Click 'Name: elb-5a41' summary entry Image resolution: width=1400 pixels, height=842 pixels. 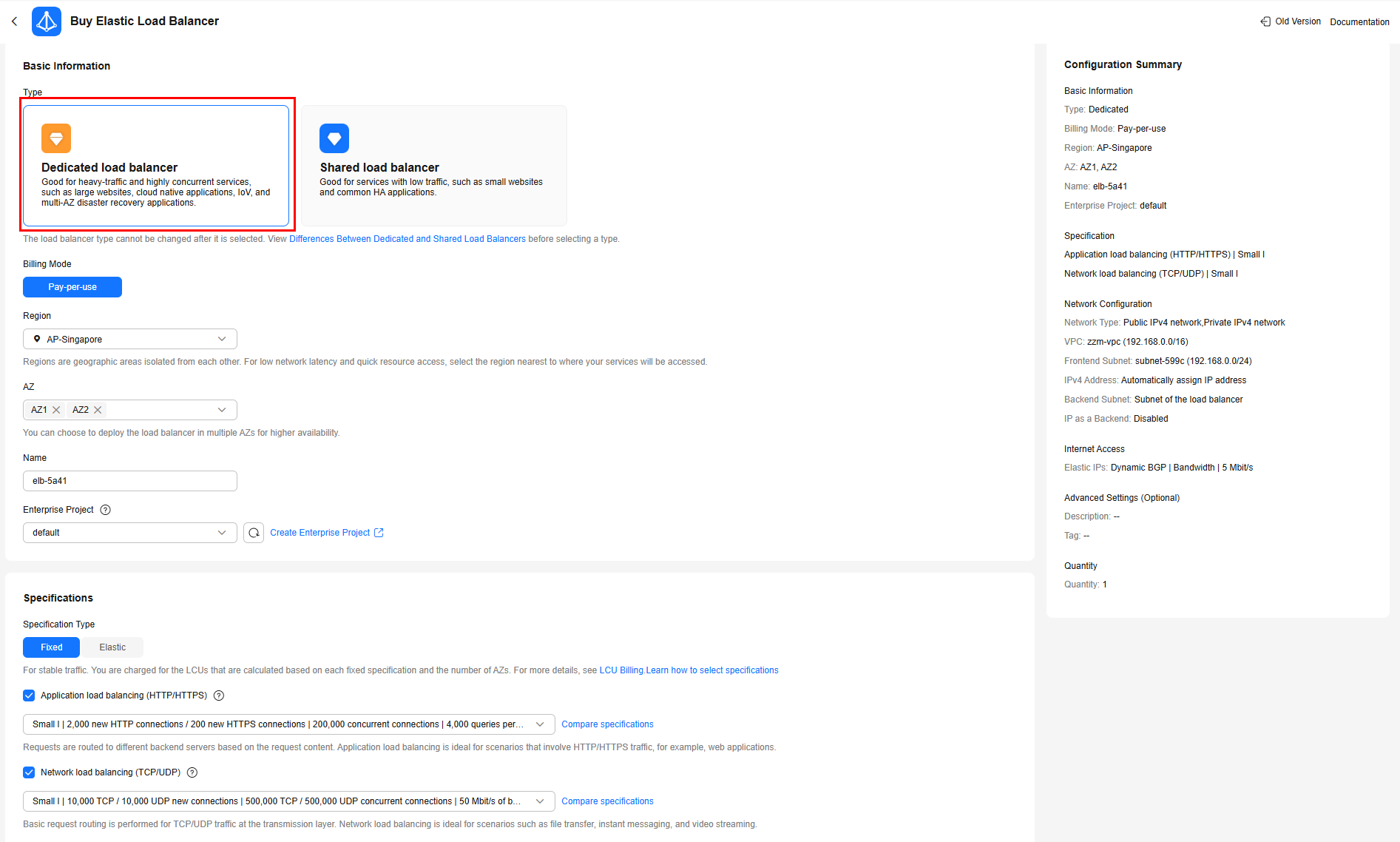coord(1096,186)
